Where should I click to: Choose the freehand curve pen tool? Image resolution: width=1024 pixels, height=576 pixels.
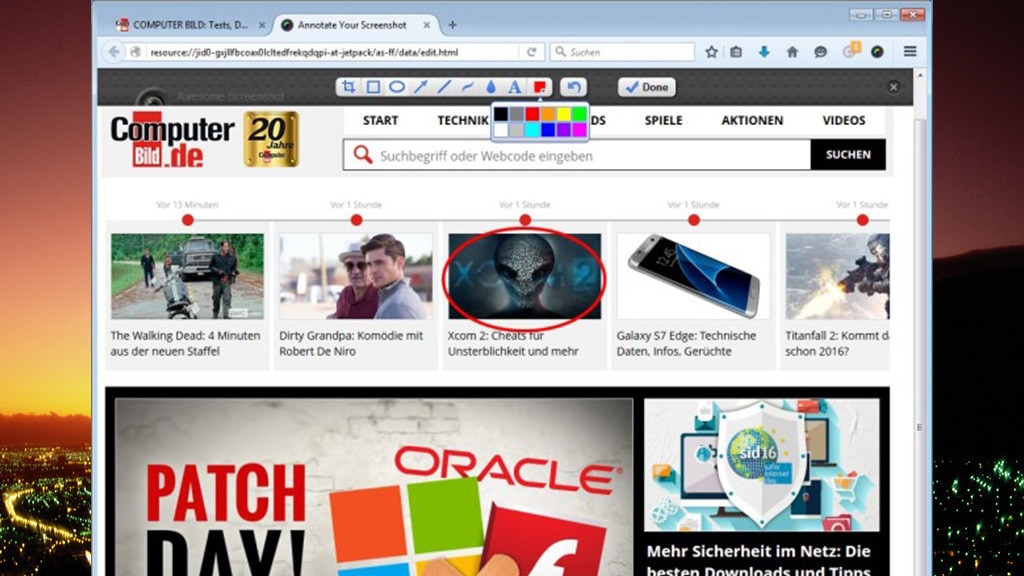point(468,87)
